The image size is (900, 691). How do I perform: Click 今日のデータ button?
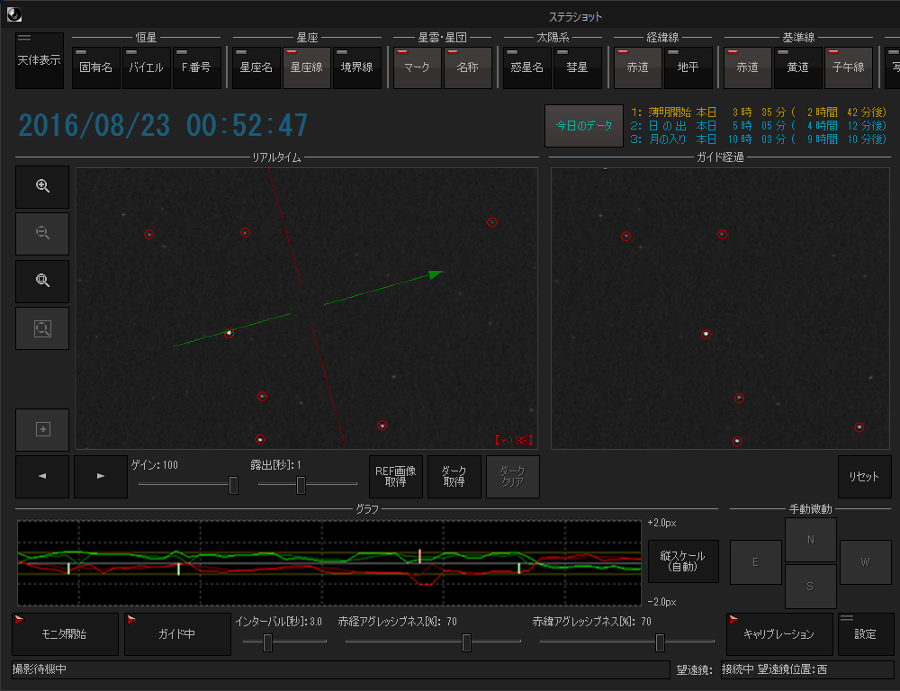click(x=584, y=126)
